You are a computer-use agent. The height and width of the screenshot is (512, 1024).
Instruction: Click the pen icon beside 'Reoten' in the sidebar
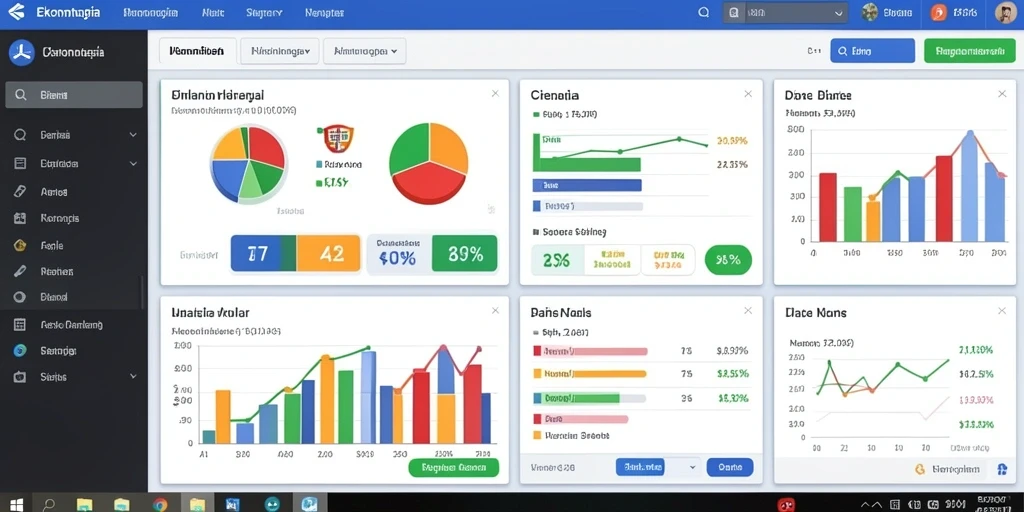point(20,271)
